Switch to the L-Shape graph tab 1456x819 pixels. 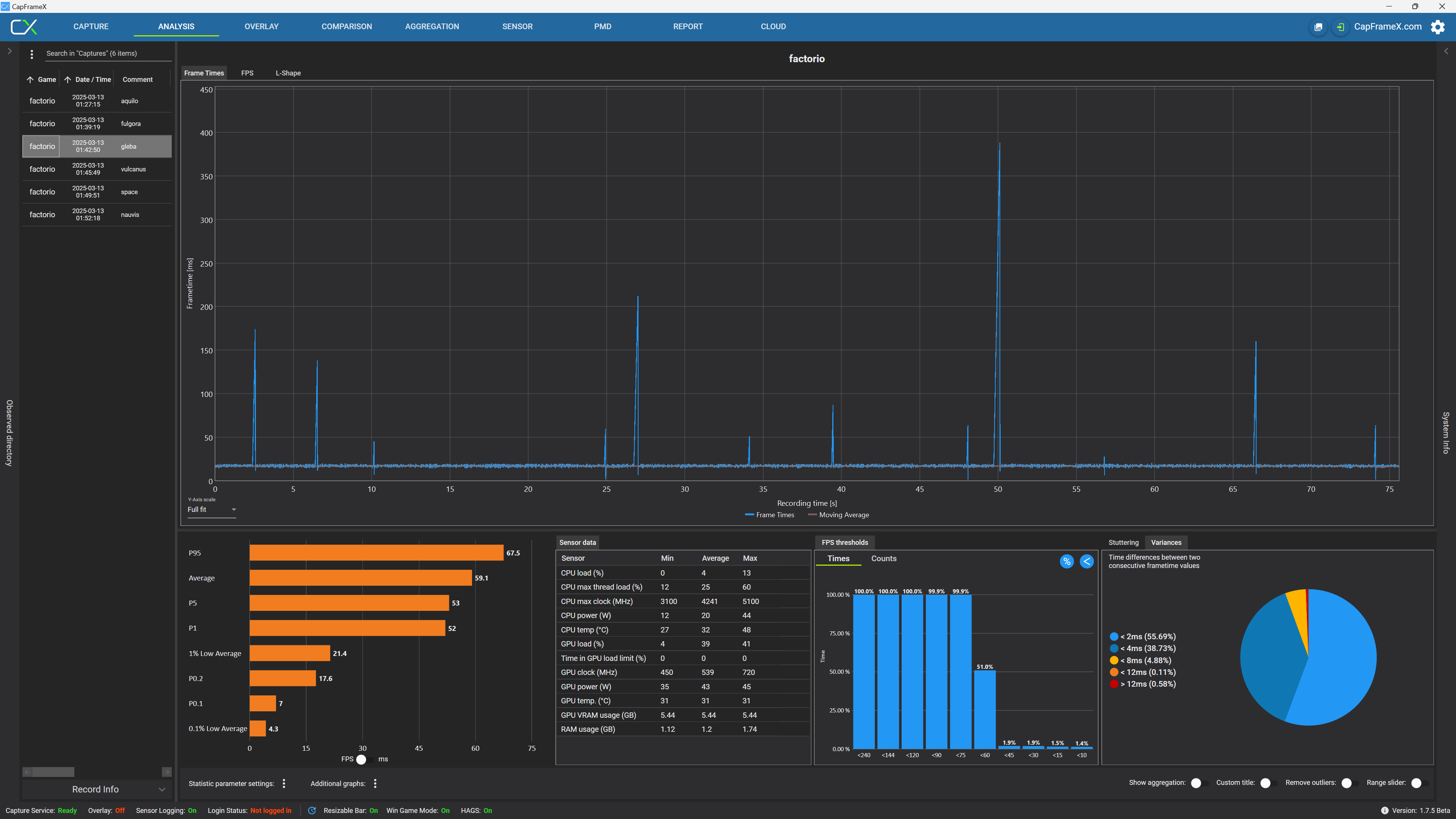[288, 73]
